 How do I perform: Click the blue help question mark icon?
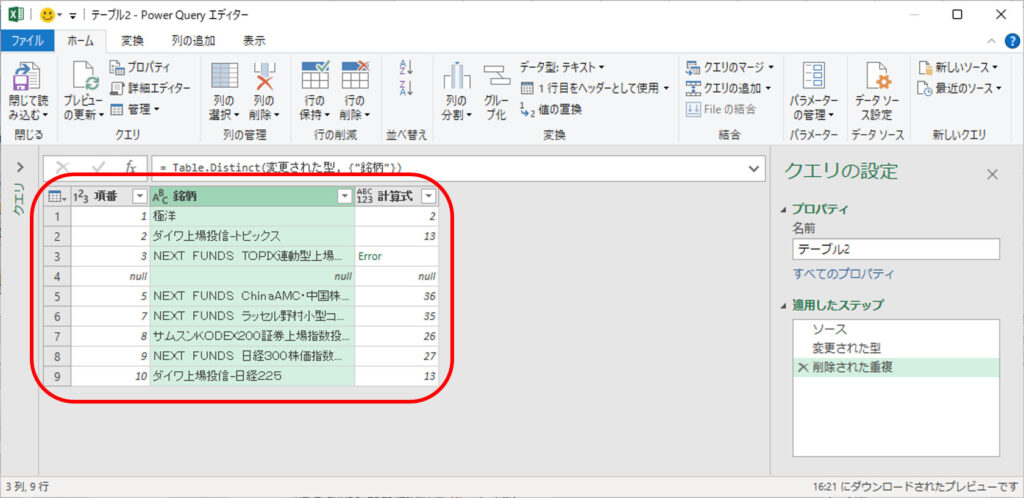pyautogui.click(x=1011, y=41)
